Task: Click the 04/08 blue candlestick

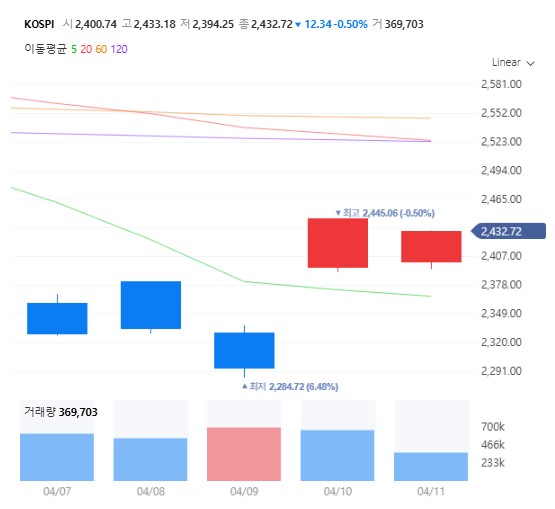Action: pyautogui.click(x=151, y=305)
